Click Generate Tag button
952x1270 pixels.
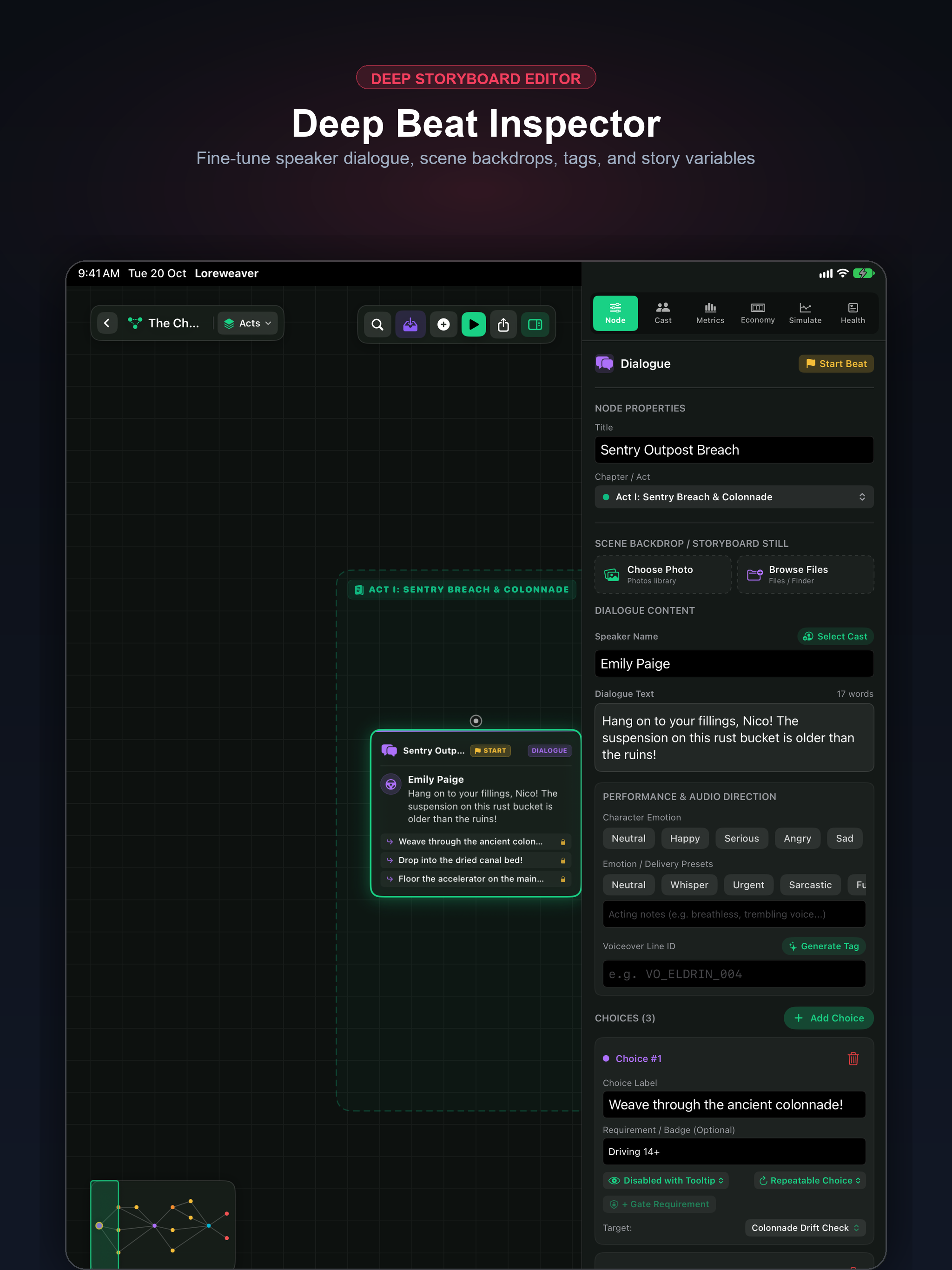click(823, 946)
